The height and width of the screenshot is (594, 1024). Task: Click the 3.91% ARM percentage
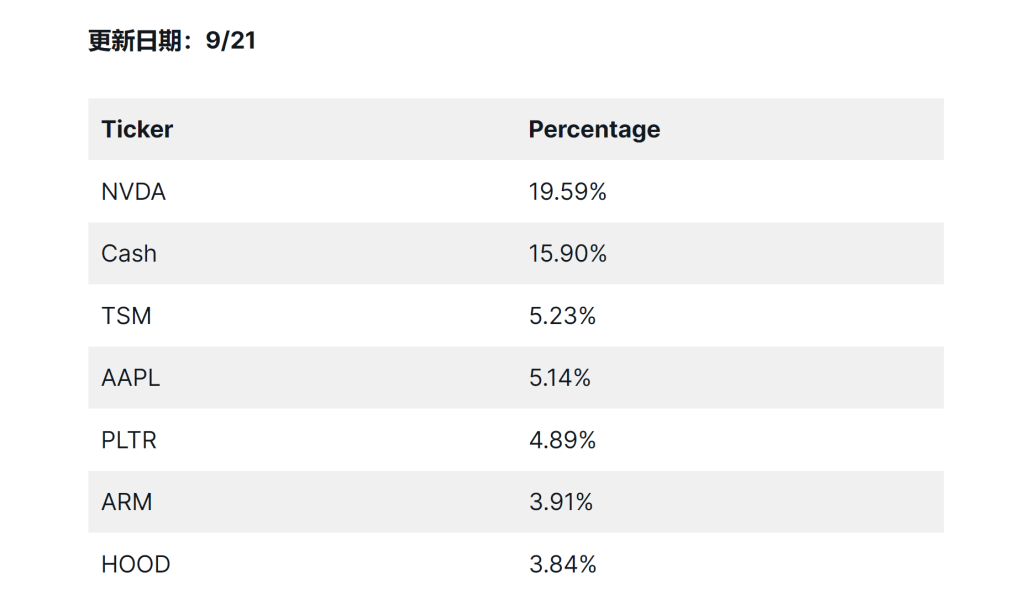click(561, 502)
